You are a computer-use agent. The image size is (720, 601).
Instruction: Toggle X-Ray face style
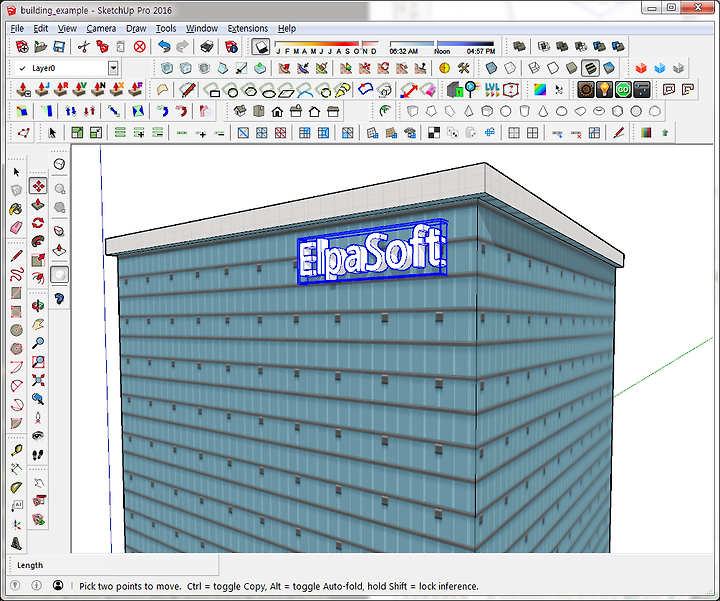[x=491, y=68]
